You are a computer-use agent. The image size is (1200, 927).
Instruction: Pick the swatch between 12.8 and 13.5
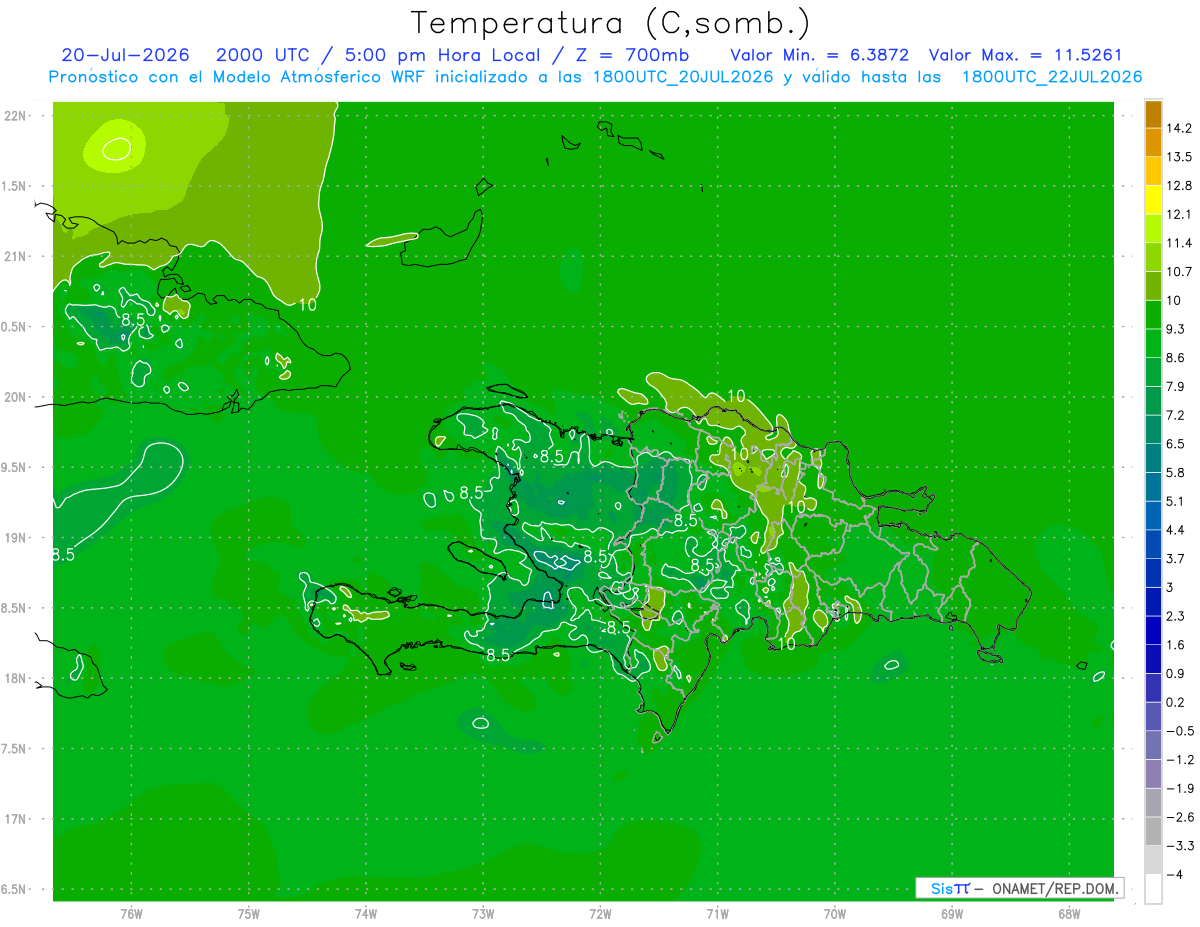point(1154,171)
